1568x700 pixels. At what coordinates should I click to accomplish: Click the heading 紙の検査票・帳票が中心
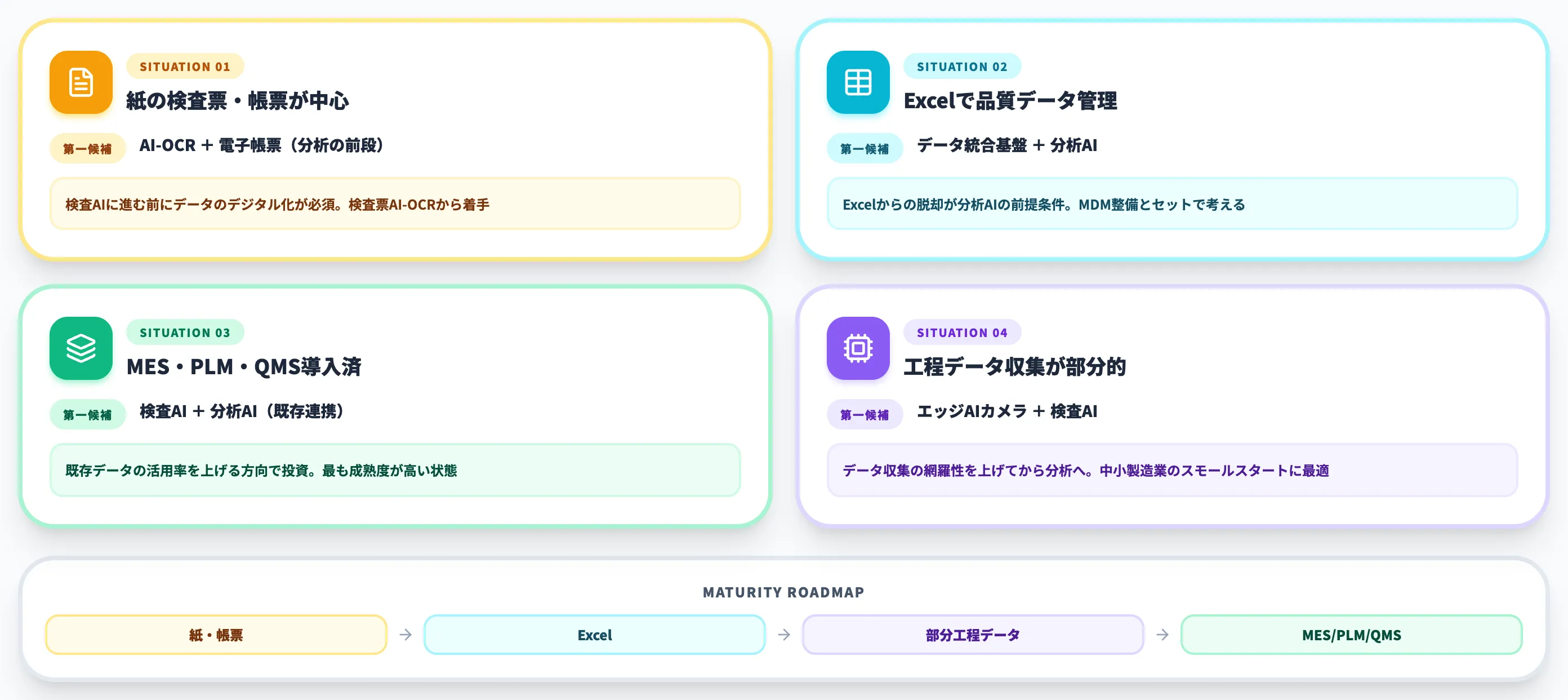[x=237, y=101]
